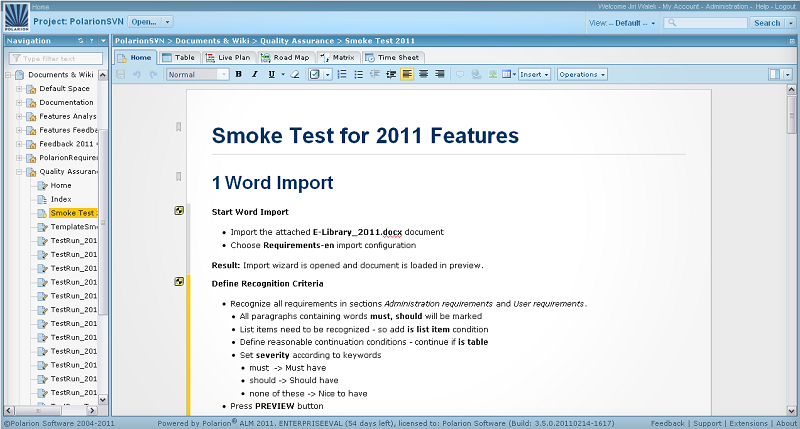Click the undo icon

coord(137,74)
